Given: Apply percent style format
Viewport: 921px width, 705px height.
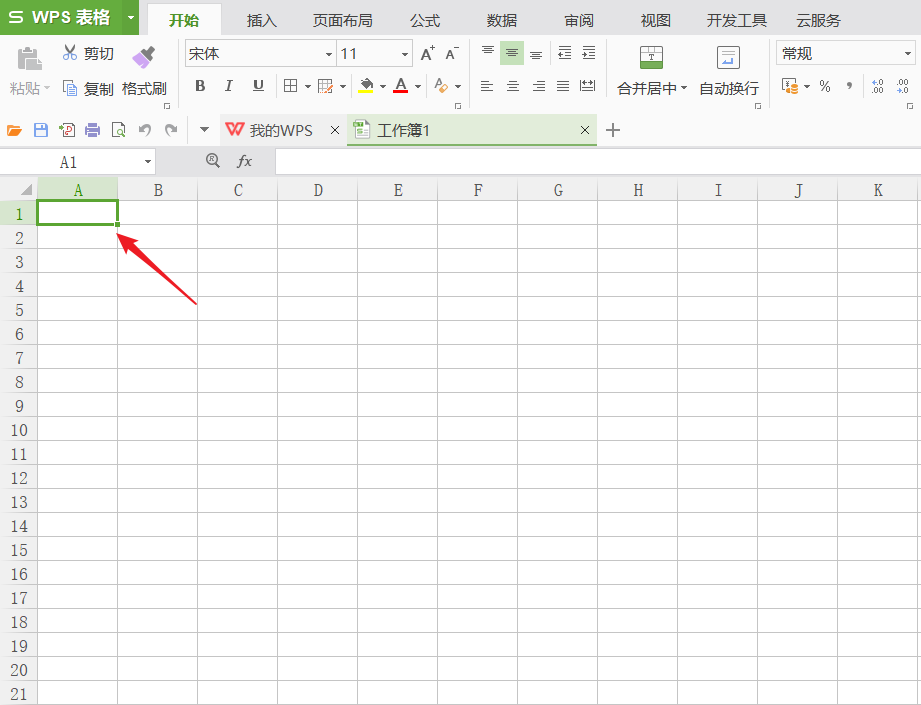Looking at the screenshot, I should (825, 86).
